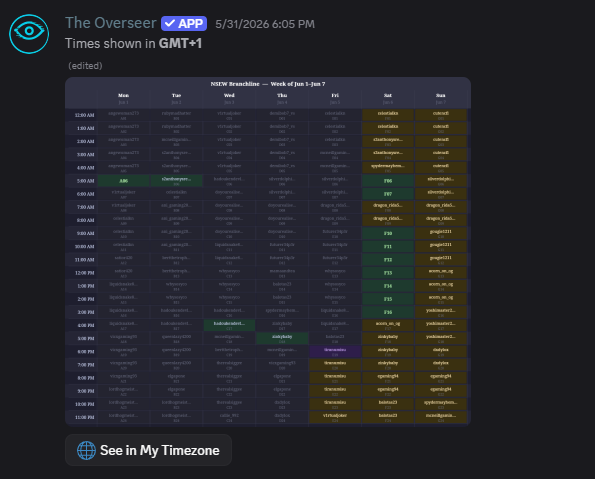Click the See in My Timezone button
This screenshot has height=479, width=595.
point(148,450)
